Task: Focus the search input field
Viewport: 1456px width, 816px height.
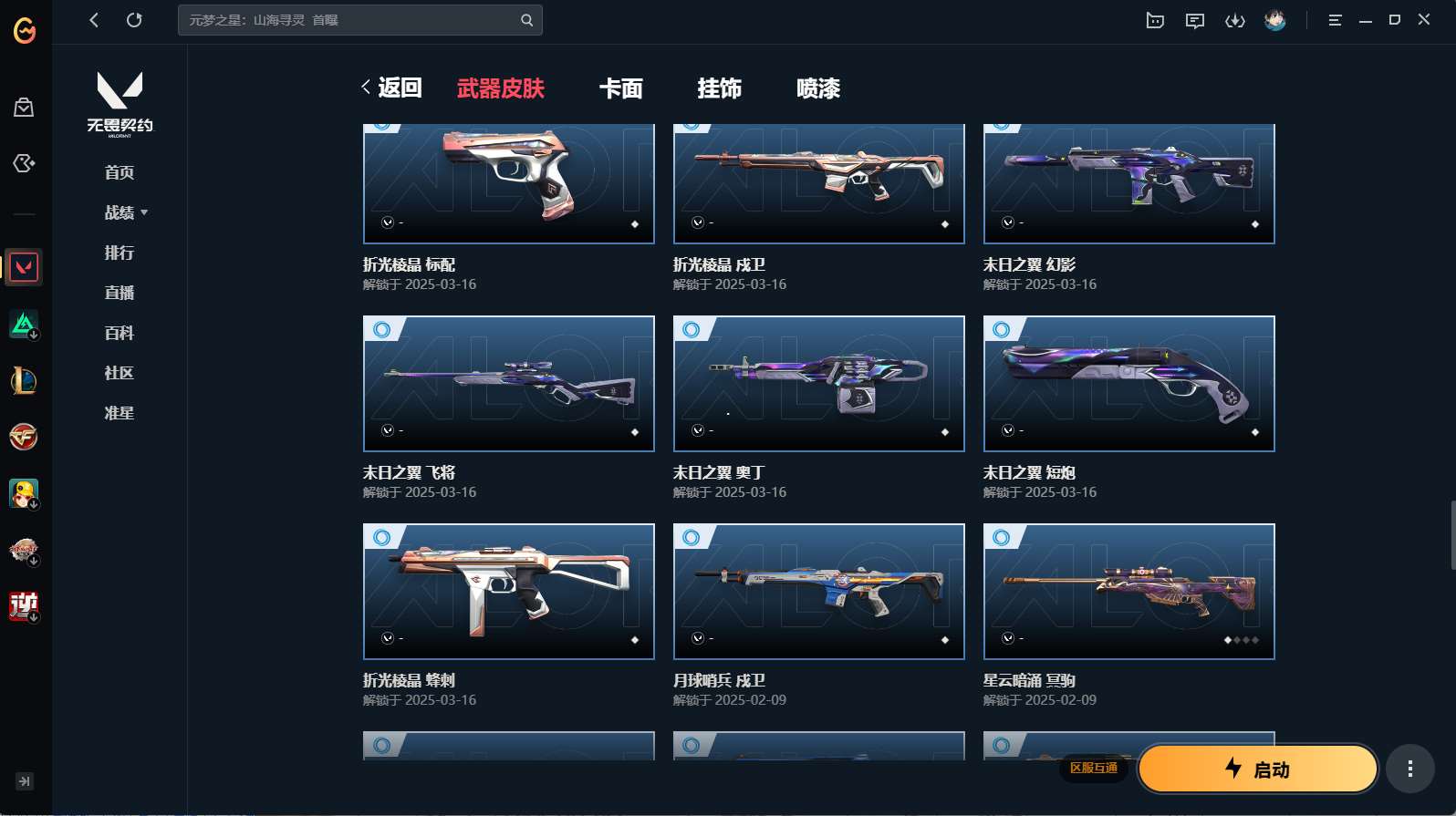Action: coord(350,20)
